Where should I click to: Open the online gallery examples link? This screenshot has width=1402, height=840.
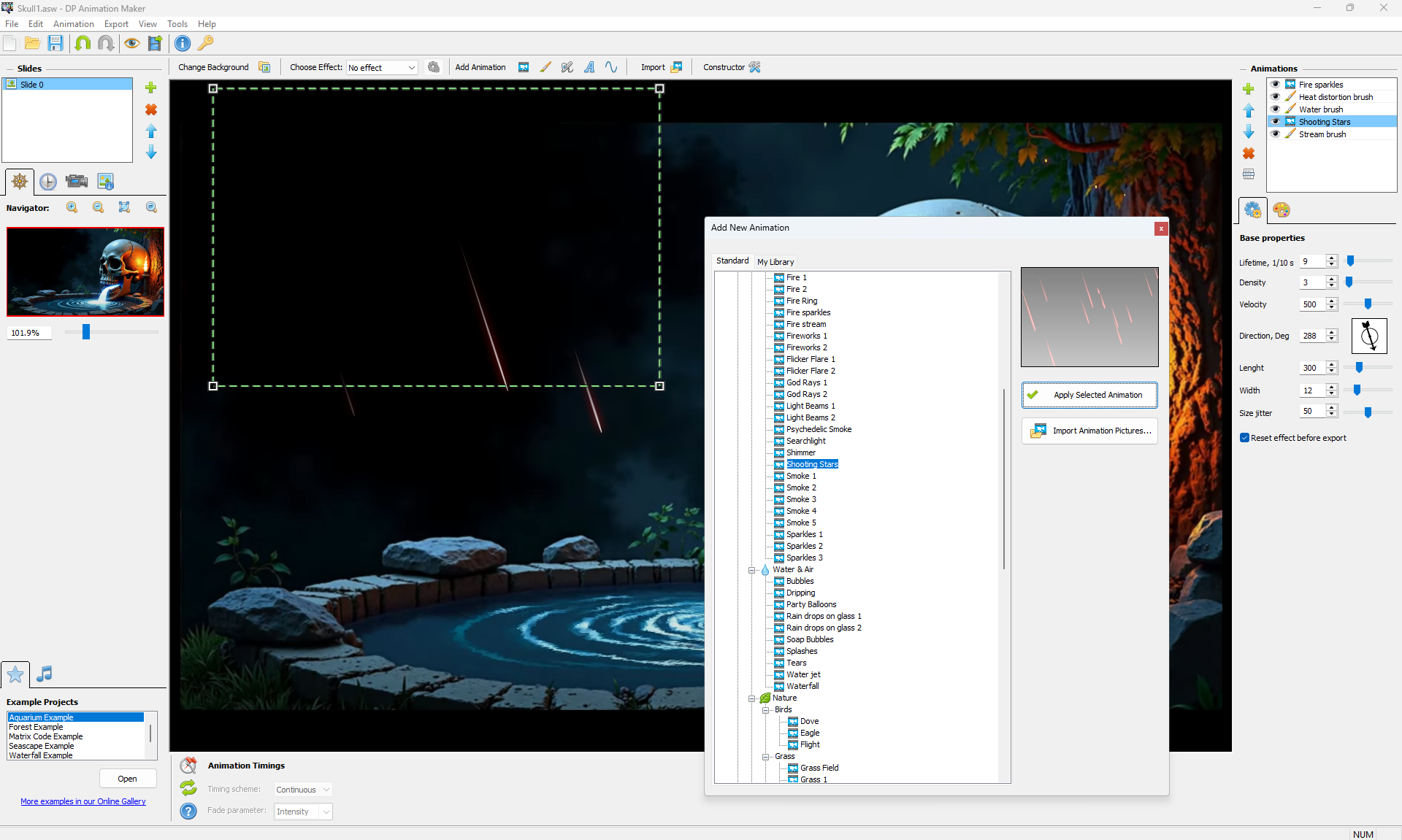(83, 801)
